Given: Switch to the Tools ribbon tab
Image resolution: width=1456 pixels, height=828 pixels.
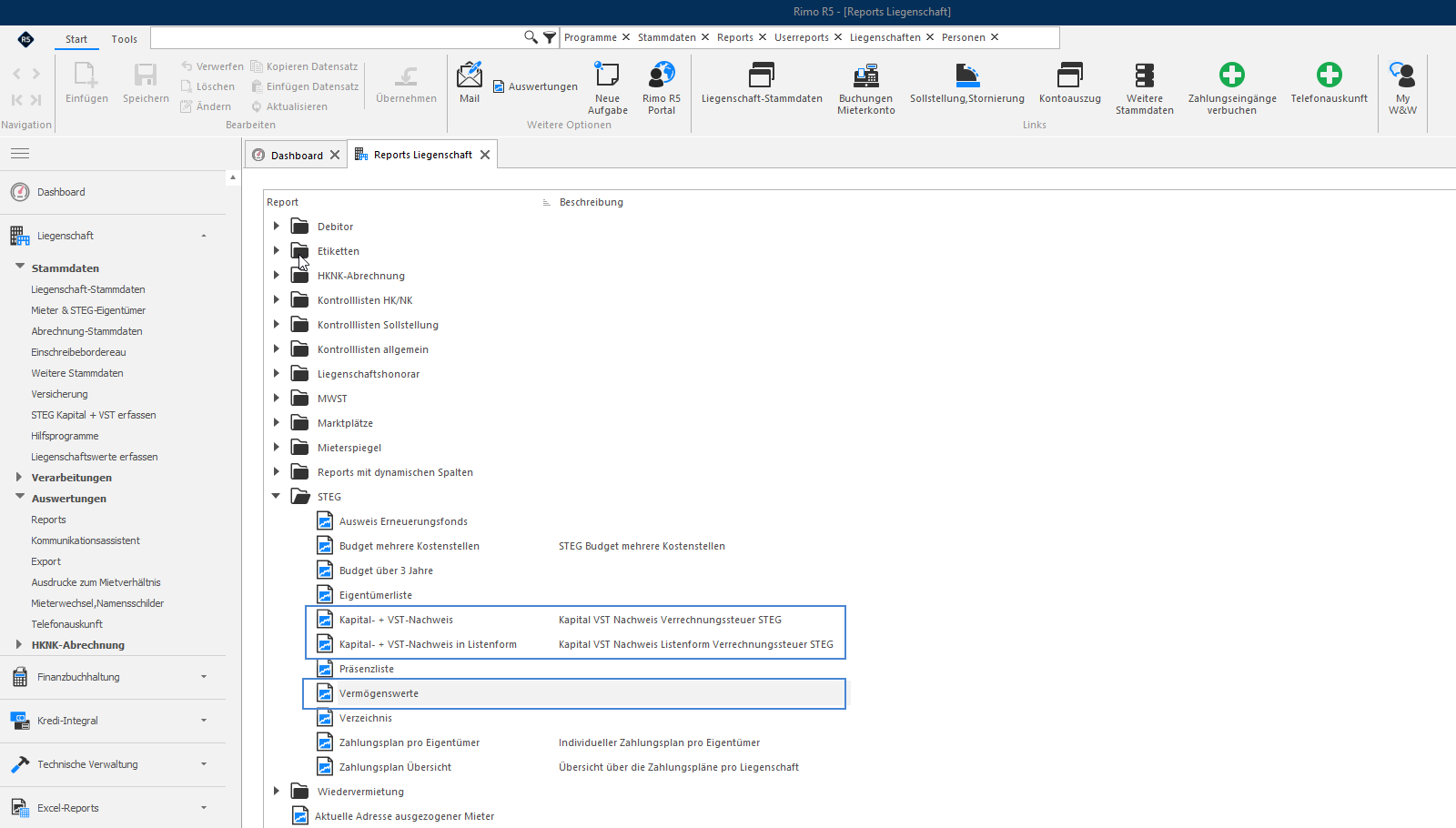Looking at the screenshot, I should click(x=125, y=39).
